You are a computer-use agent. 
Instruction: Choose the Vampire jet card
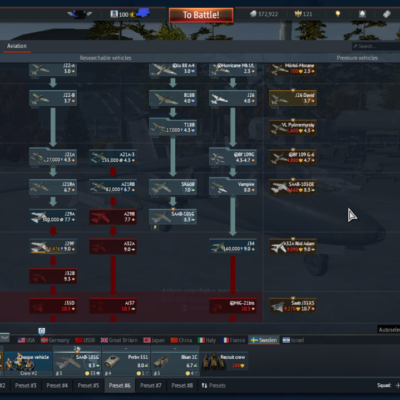tap(233, 187)
